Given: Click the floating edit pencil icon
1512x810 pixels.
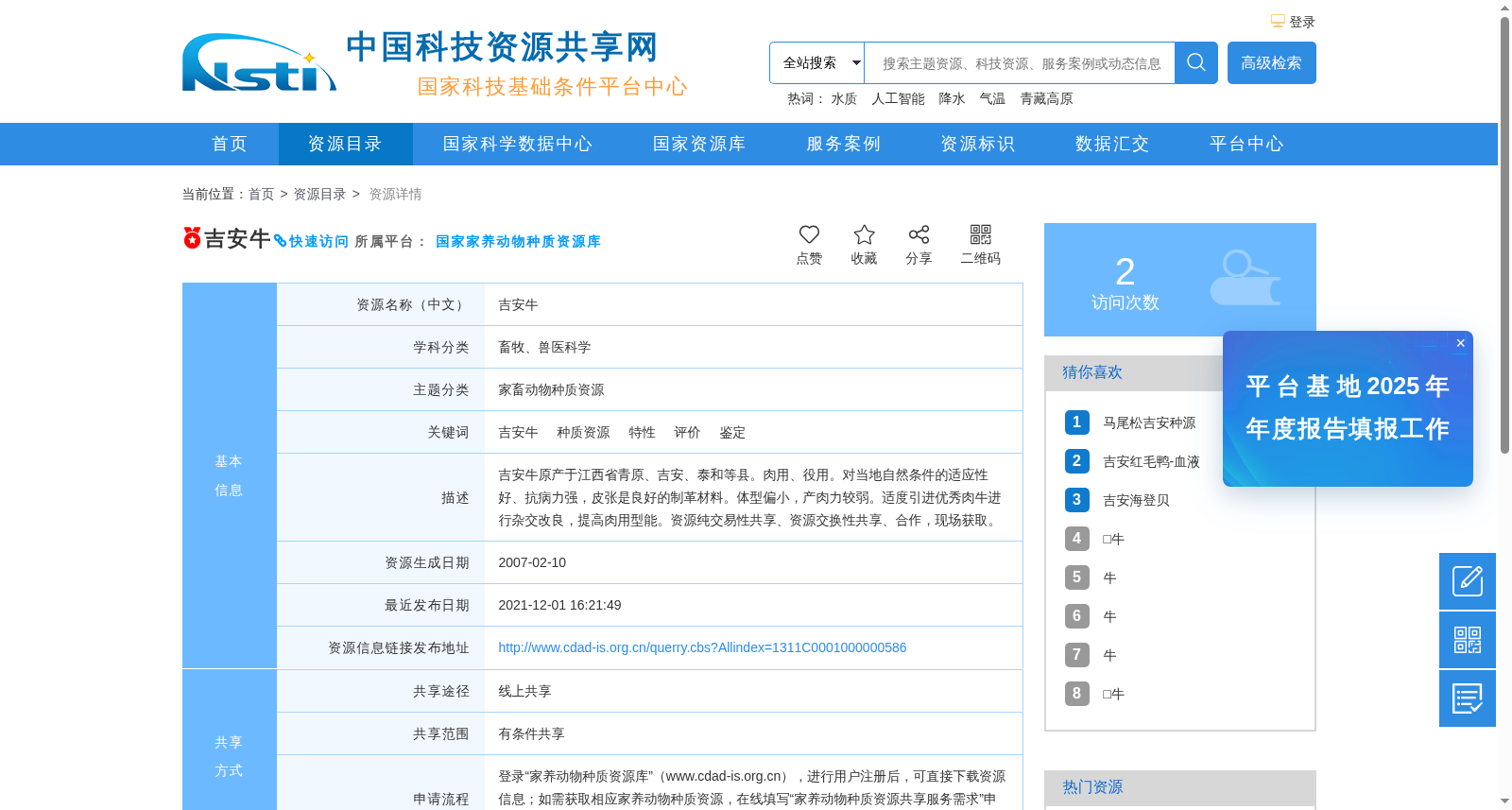Looking at the screenshot, I should (x=1468, y=581).
